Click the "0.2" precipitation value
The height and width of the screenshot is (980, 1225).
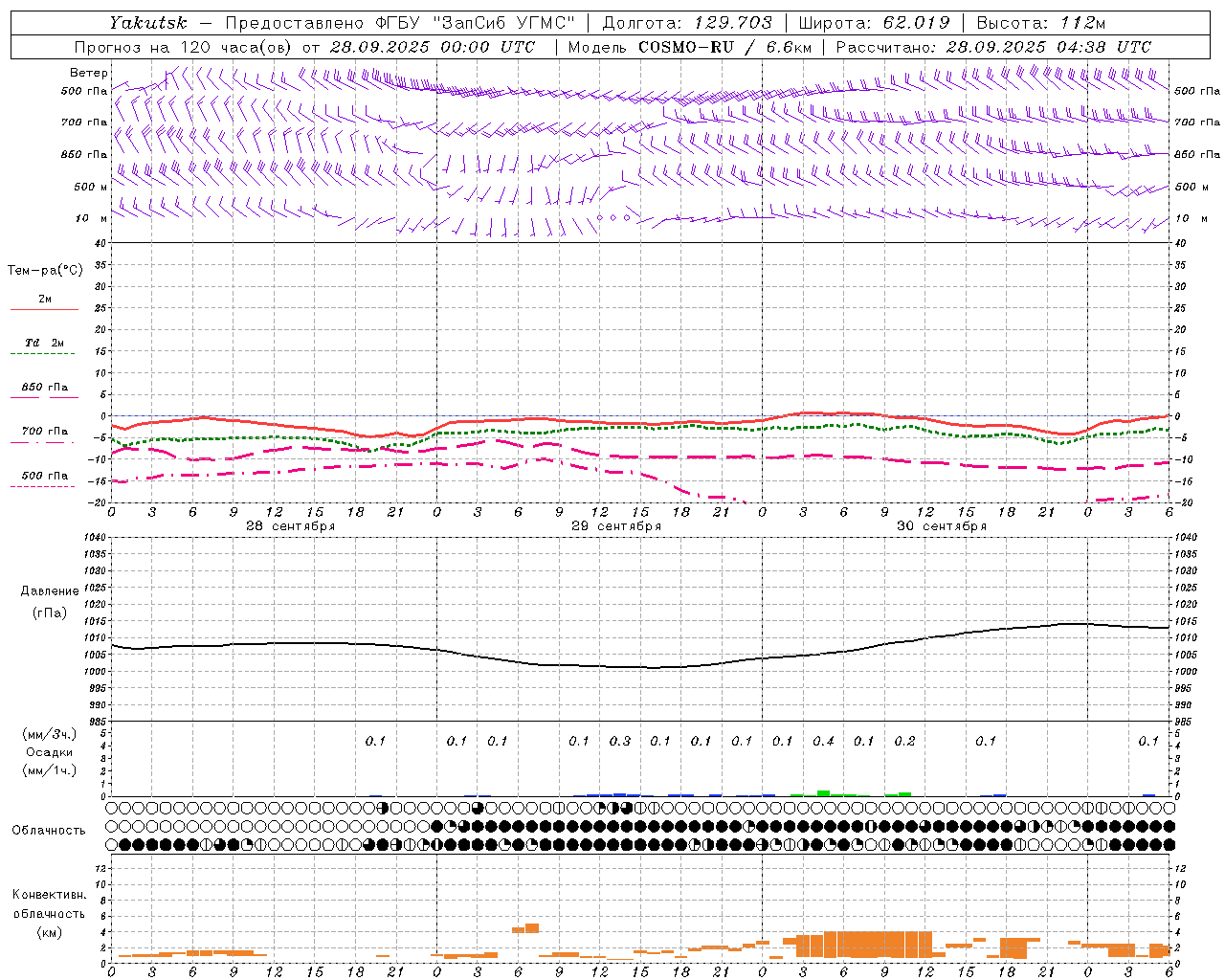point(904,741)
